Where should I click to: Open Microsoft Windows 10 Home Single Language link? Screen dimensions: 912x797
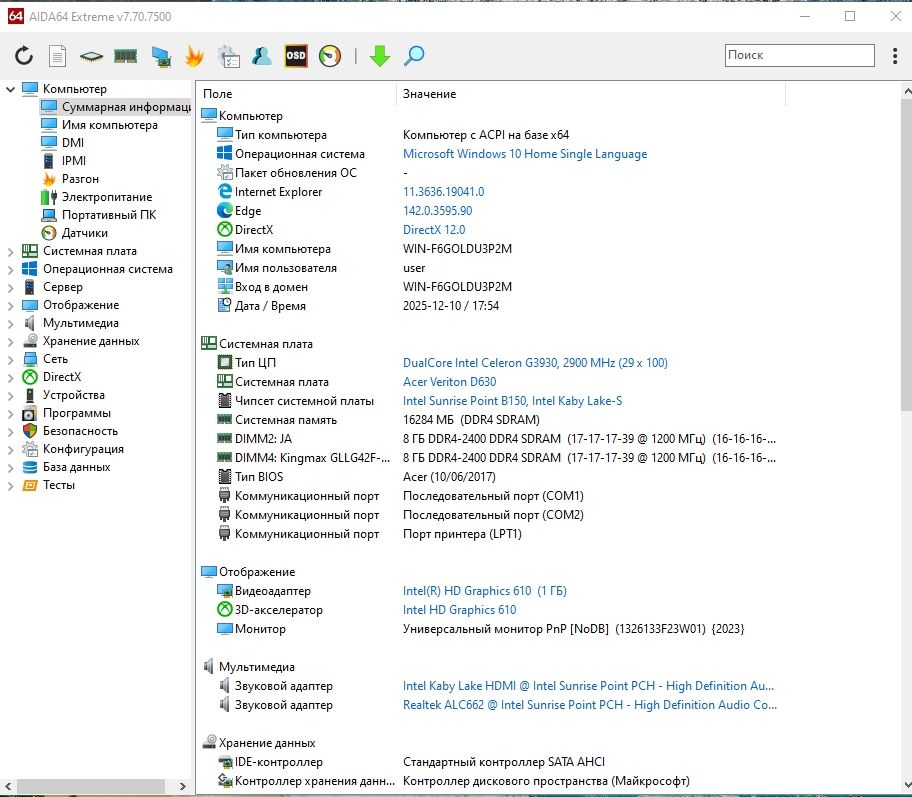point(525,154)
